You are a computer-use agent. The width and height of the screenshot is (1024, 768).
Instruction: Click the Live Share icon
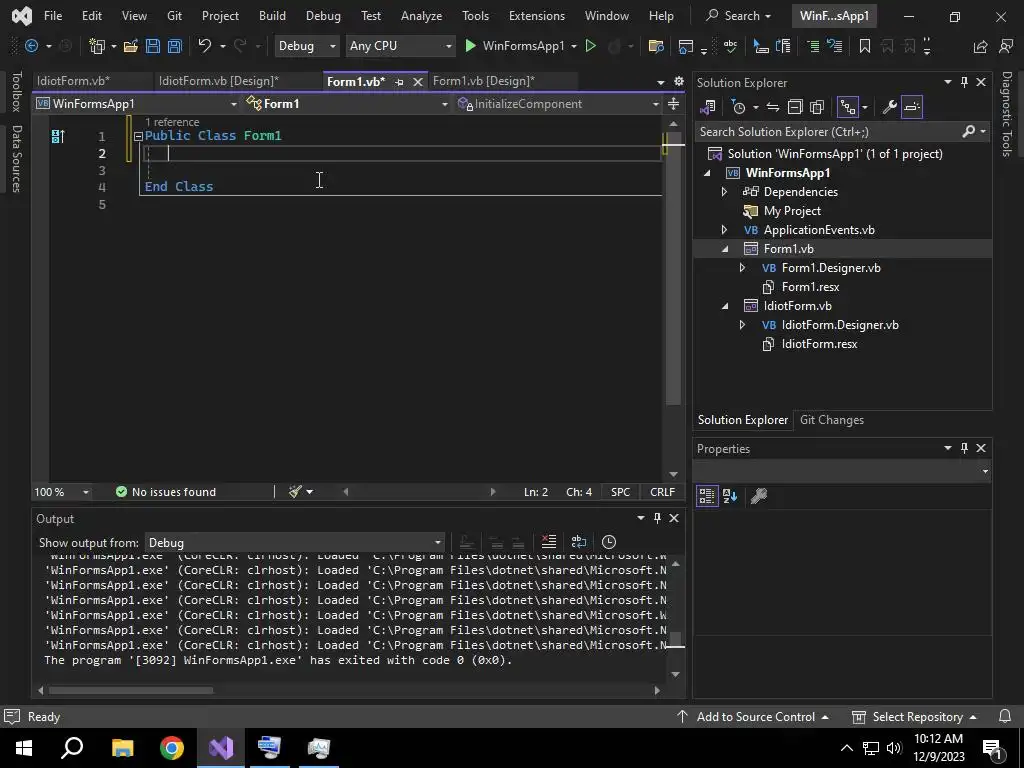click(x=980, y=46)
